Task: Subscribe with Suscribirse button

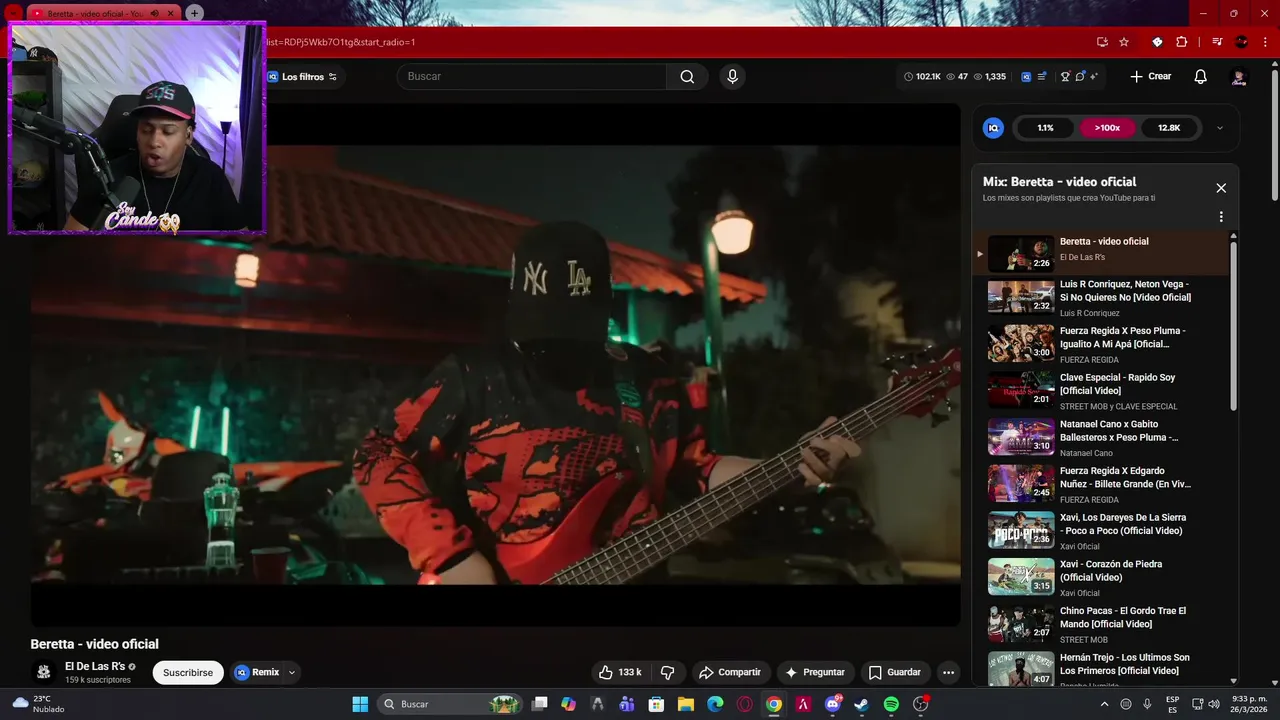Action: pos(188,672)
